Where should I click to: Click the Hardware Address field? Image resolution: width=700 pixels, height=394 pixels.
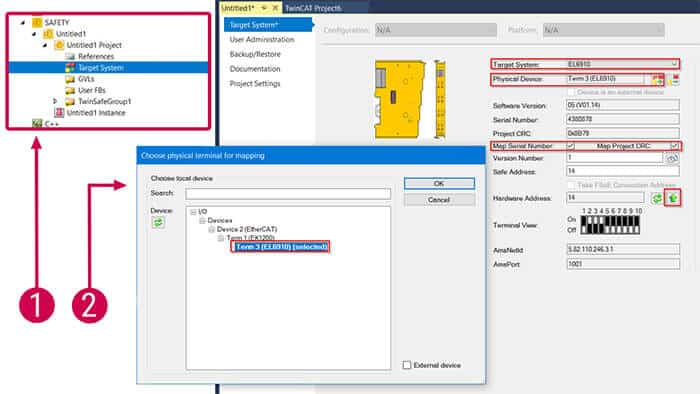pyautogui.click(x=605, y=198)
